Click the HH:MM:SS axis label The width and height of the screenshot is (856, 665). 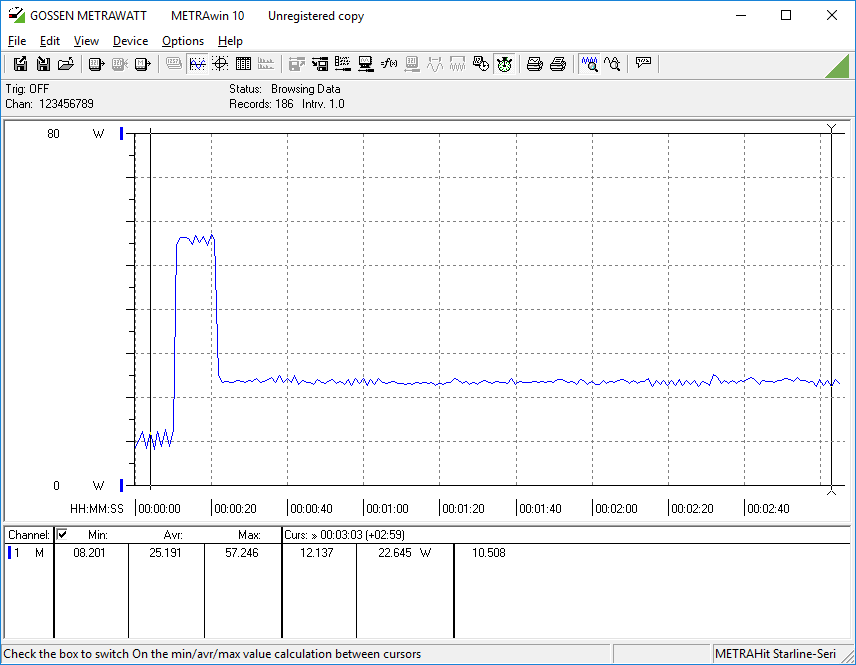(97, 509)
